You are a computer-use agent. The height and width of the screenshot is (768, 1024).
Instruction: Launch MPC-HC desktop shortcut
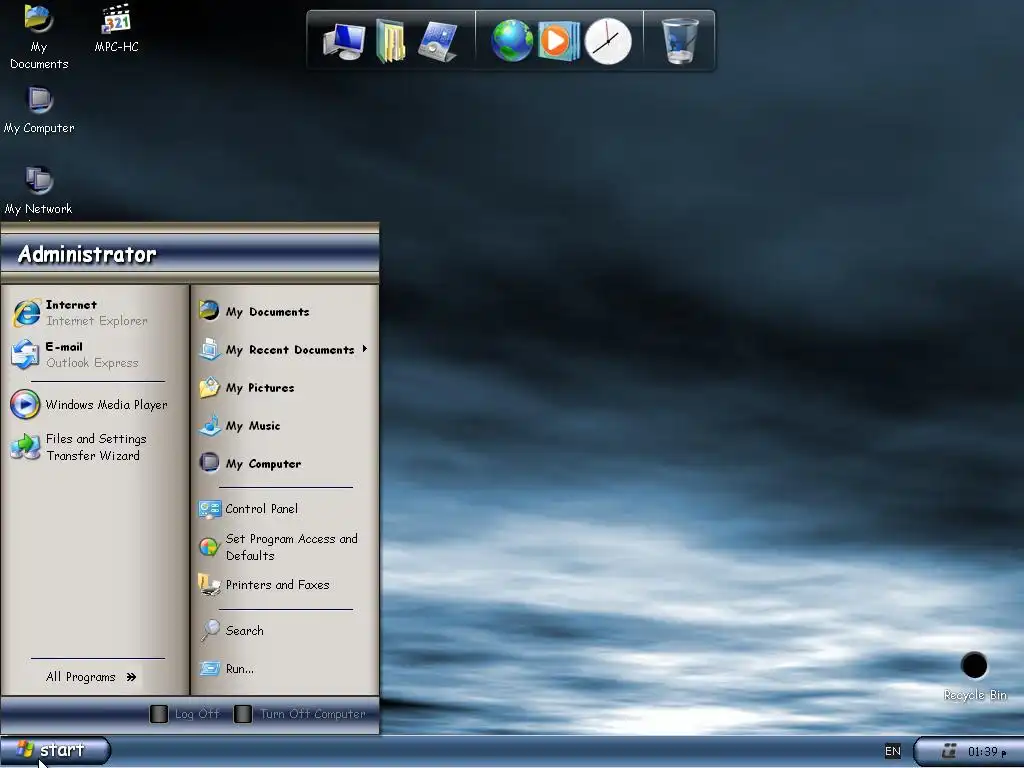(x=116, y=28)
